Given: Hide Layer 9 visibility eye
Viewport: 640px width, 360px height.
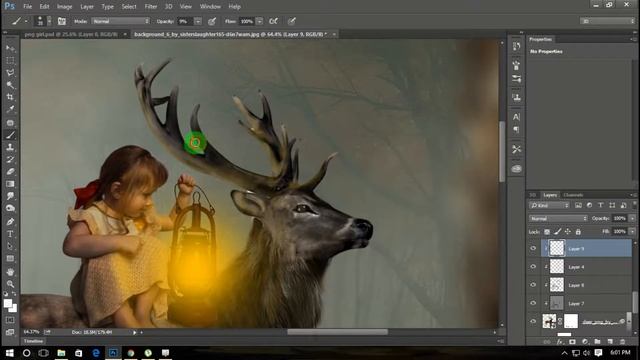Looking at the screenshot, I should click(x=533, y=248).
